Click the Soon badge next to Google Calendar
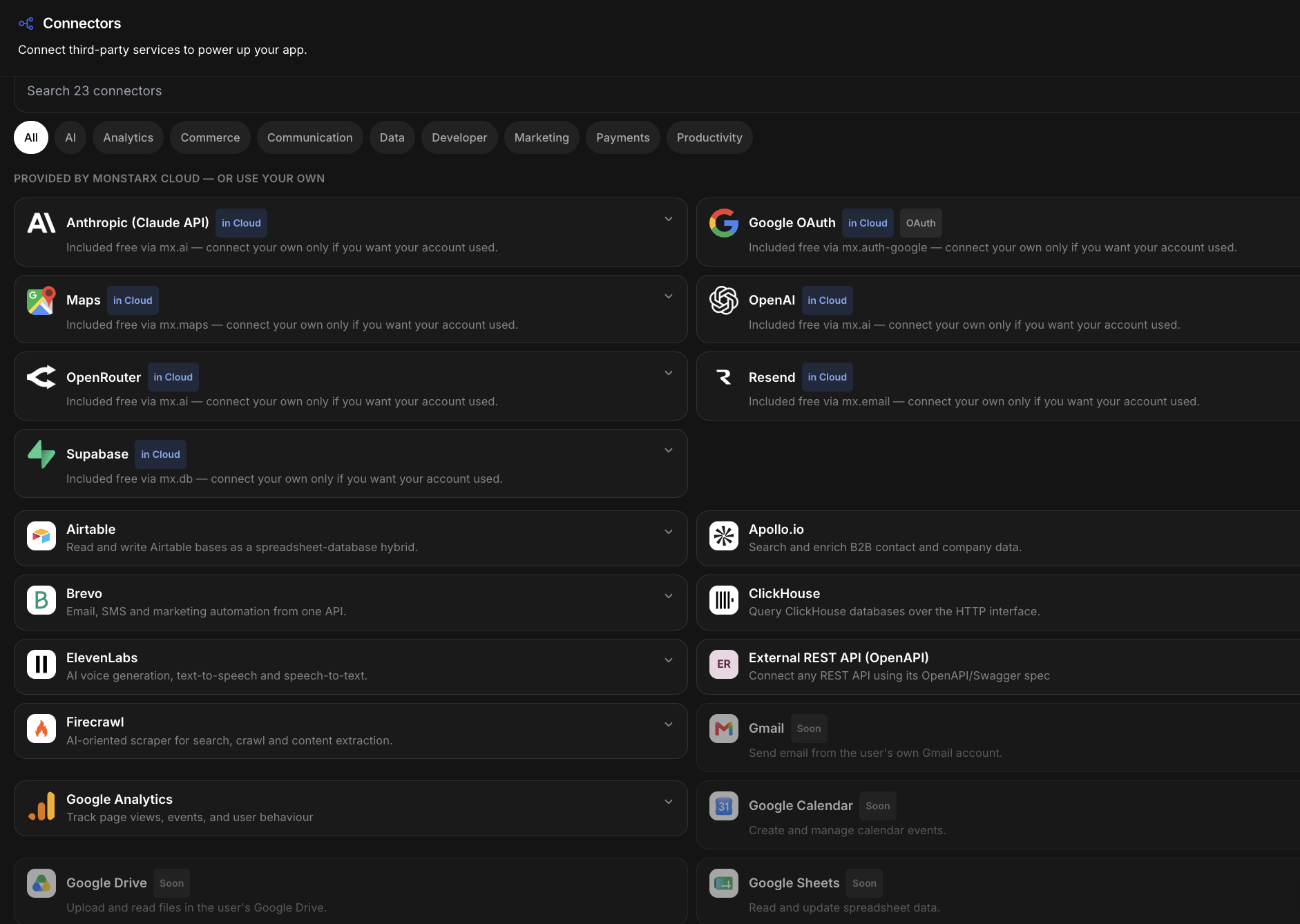Image resolution: width=1300 pixels, height=924 pixels. pyautogui.click(x=878, y=806)
